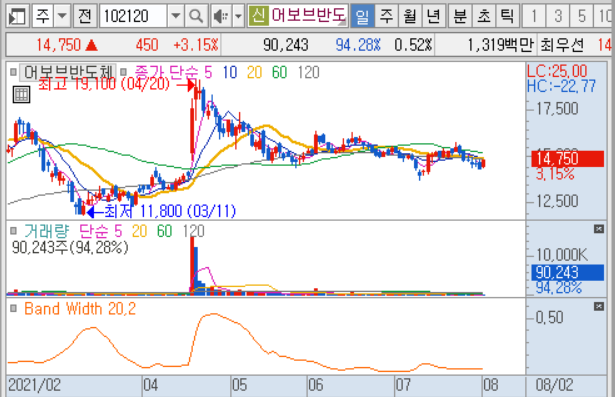Viewport: 615px width, 397px height.
Task: Click the red 14,750 price tag on axis
Action: click(x=568, y=159)
